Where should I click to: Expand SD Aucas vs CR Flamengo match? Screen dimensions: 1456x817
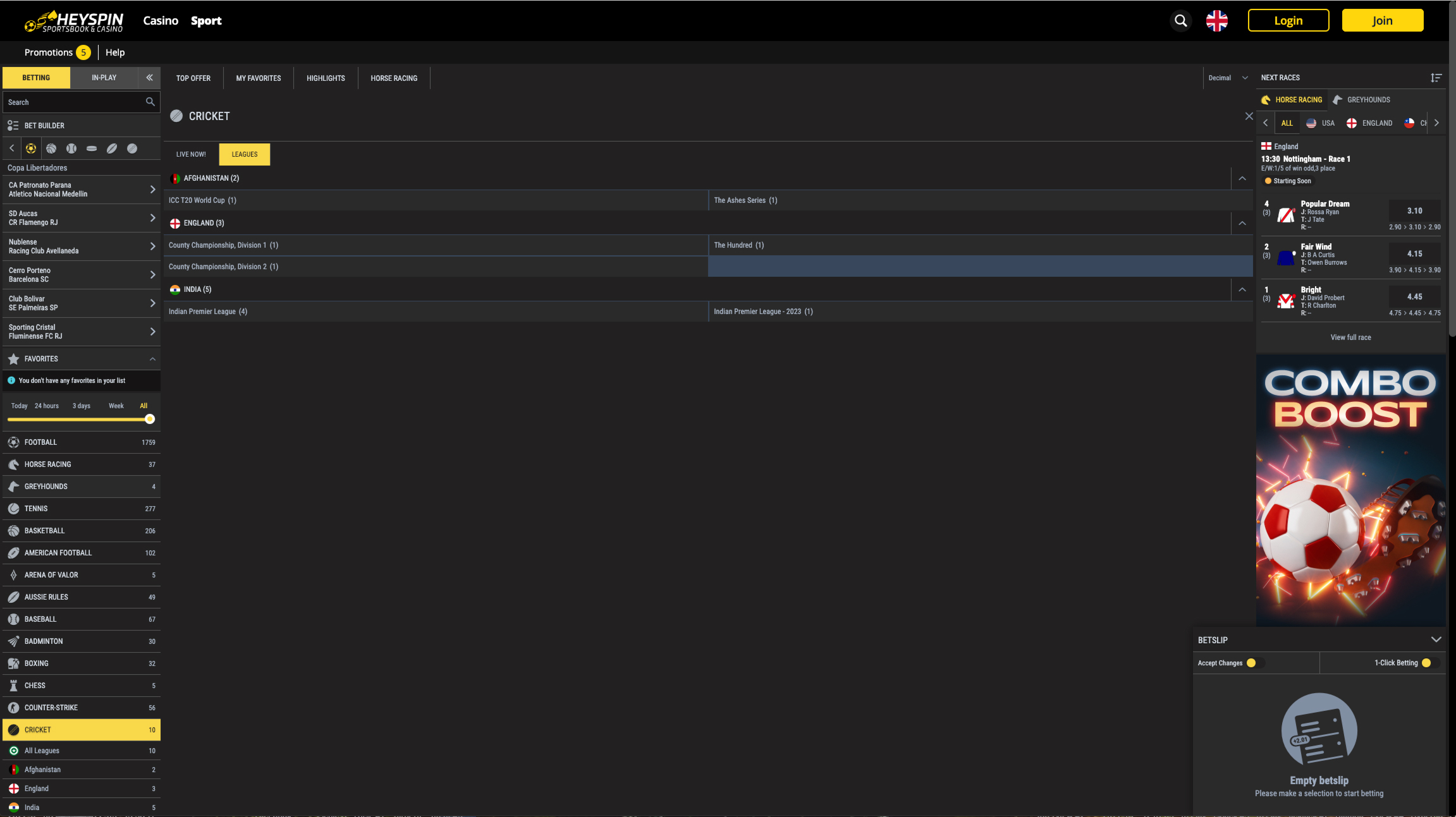pyautogui.click(x=82, y=218)
